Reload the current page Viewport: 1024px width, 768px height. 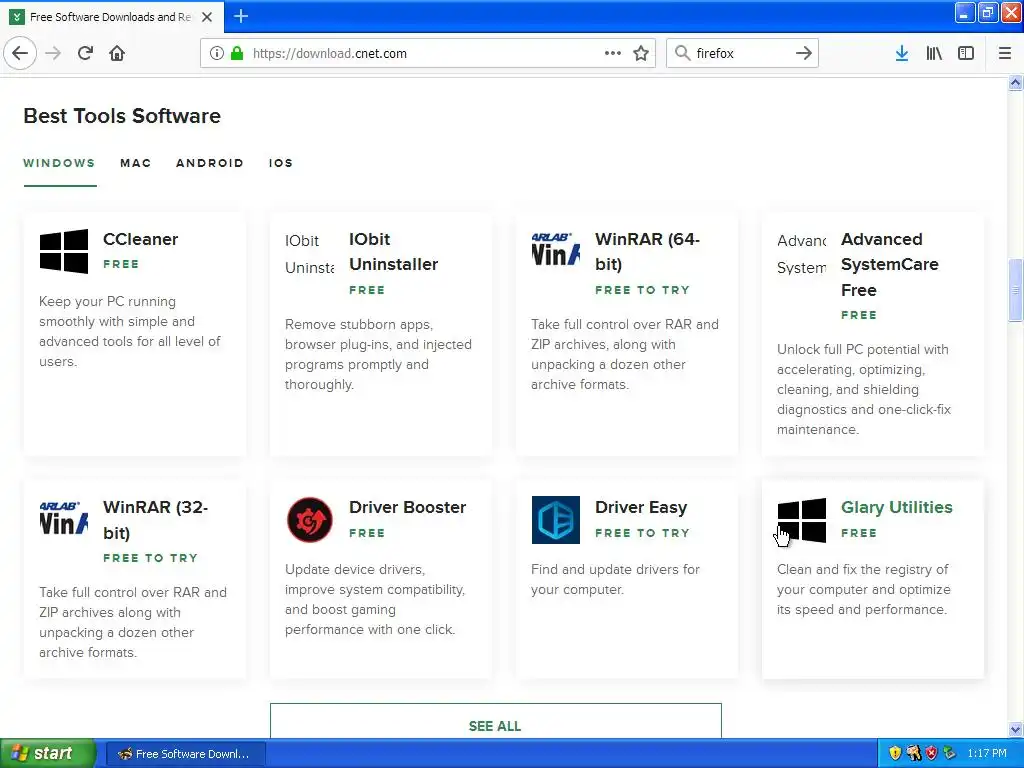pos(85,53)
